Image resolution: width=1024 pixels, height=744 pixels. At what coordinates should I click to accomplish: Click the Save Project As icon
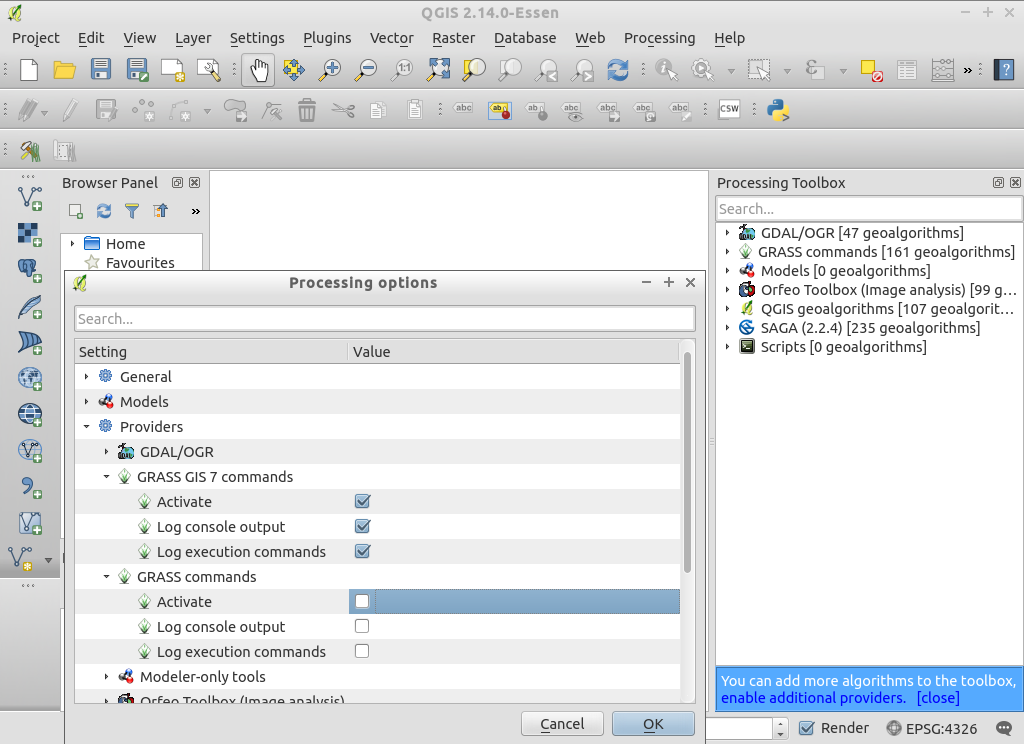pyautogui.click(x=137, y=69)
